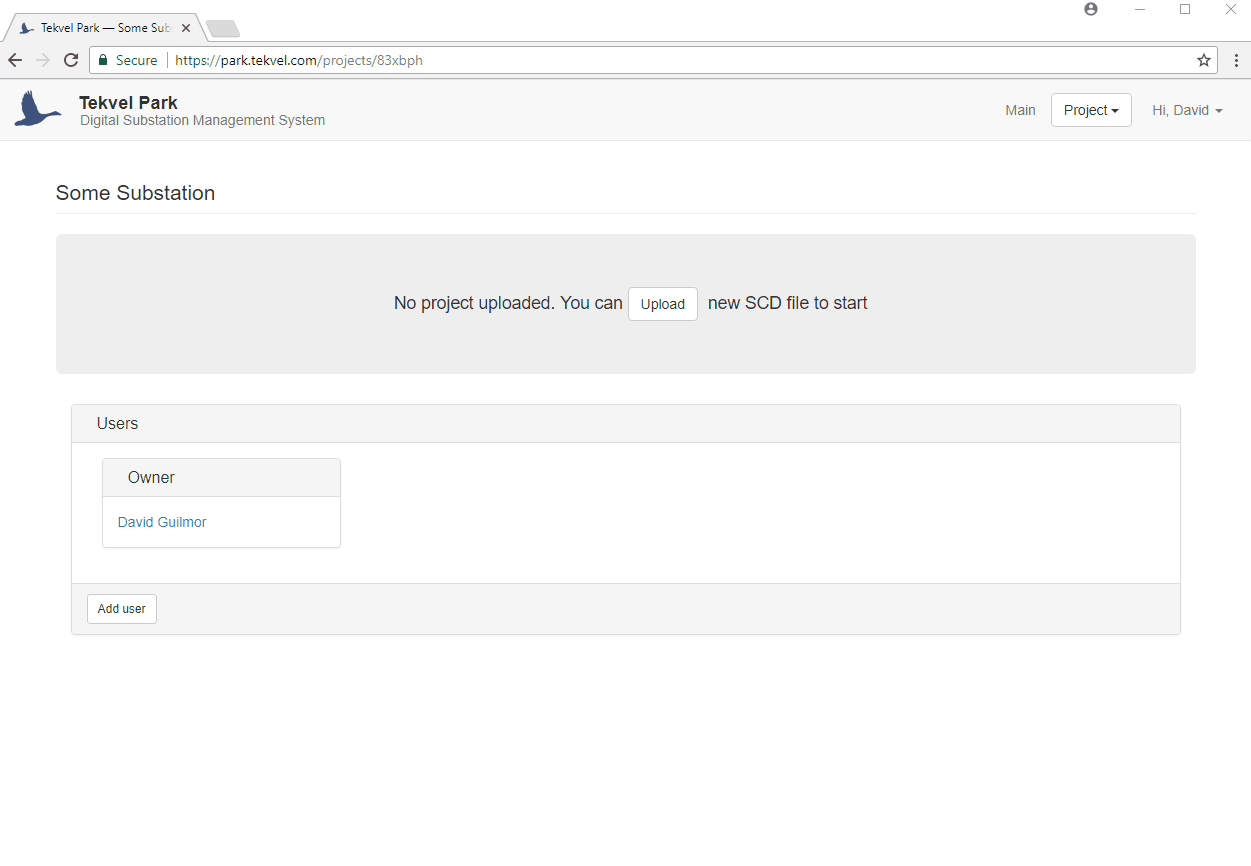Click the Owner card header
1251x866 pixels.
[x=221, y=478]
